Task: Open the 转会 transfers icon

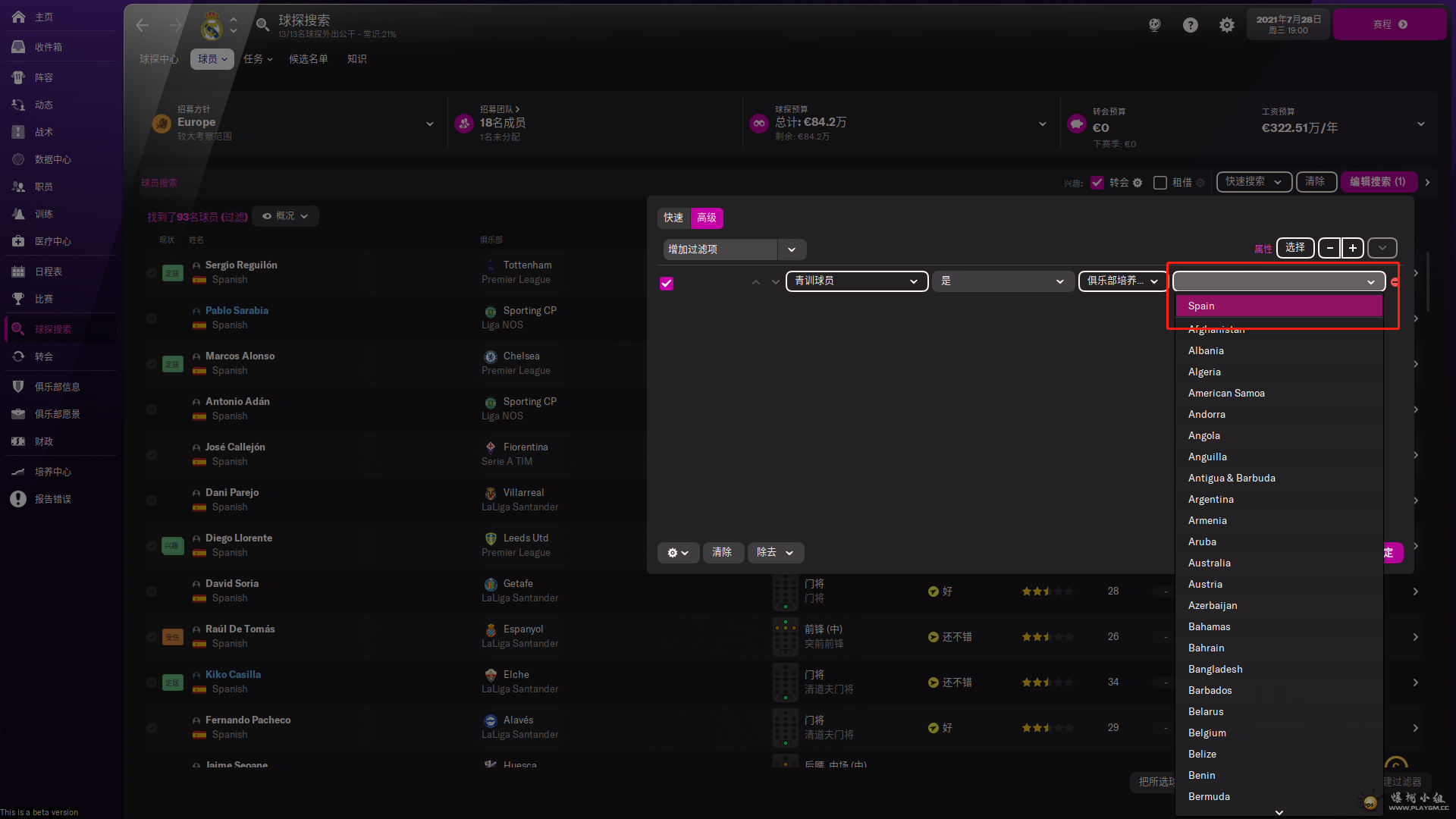Action: click(18, 356)
